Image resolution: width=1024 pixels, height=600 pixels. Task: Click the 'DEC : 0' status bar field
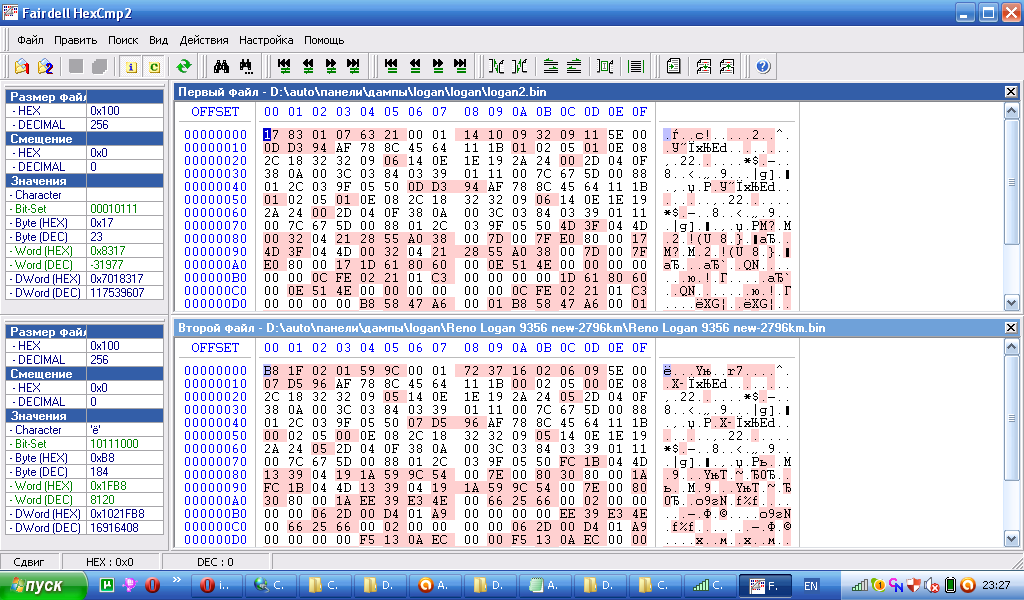(x=215, y=561)
